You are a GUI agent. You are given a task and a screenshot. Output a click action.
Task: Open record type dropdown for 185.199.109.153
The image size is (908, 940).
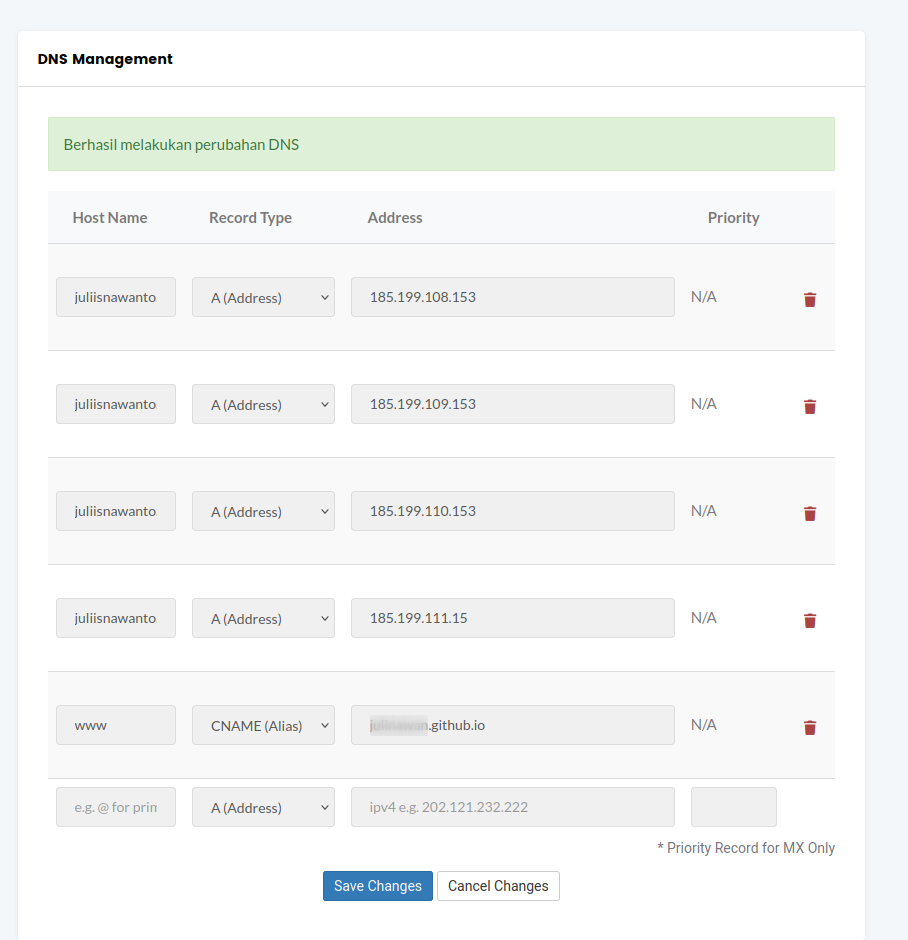[x=263, y=404]
